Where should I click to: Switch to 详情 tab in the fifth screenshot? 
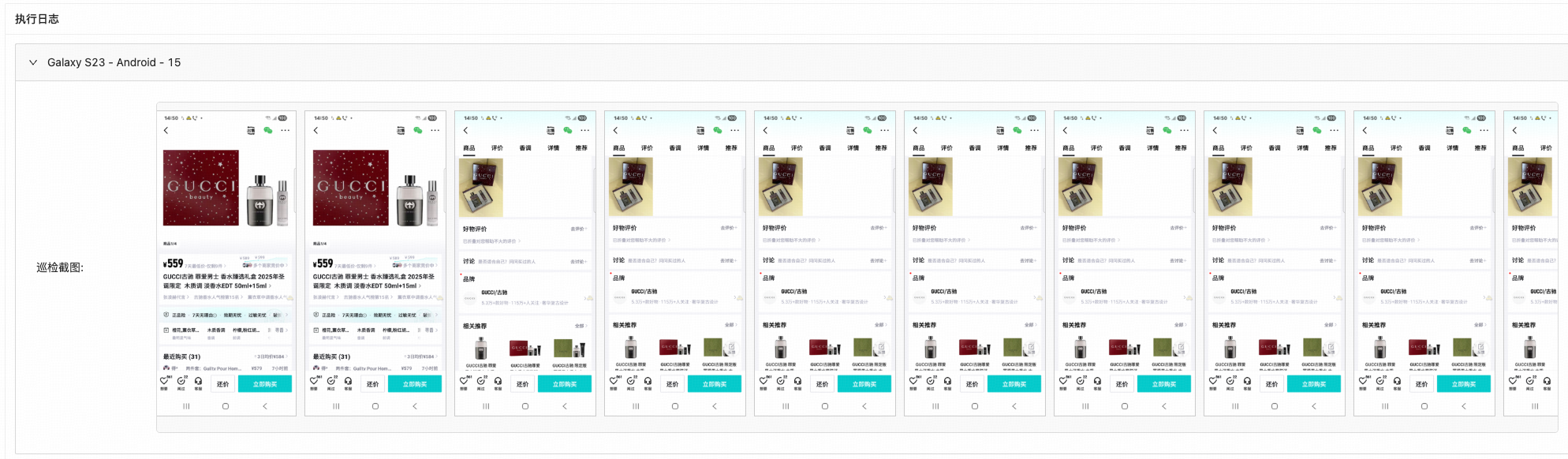point(853,147)
